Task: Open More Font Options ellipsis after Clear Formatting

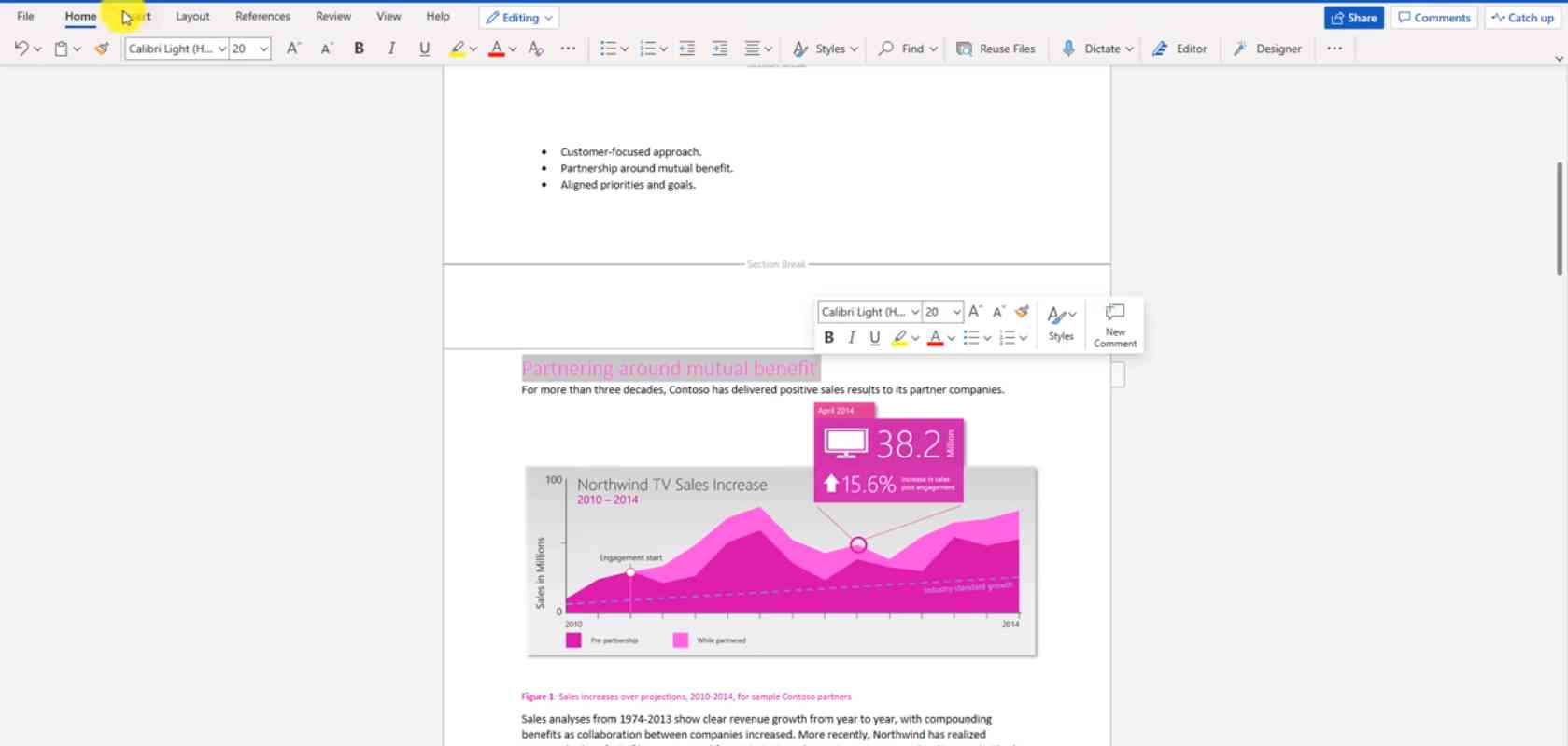Action: (568, 49)
